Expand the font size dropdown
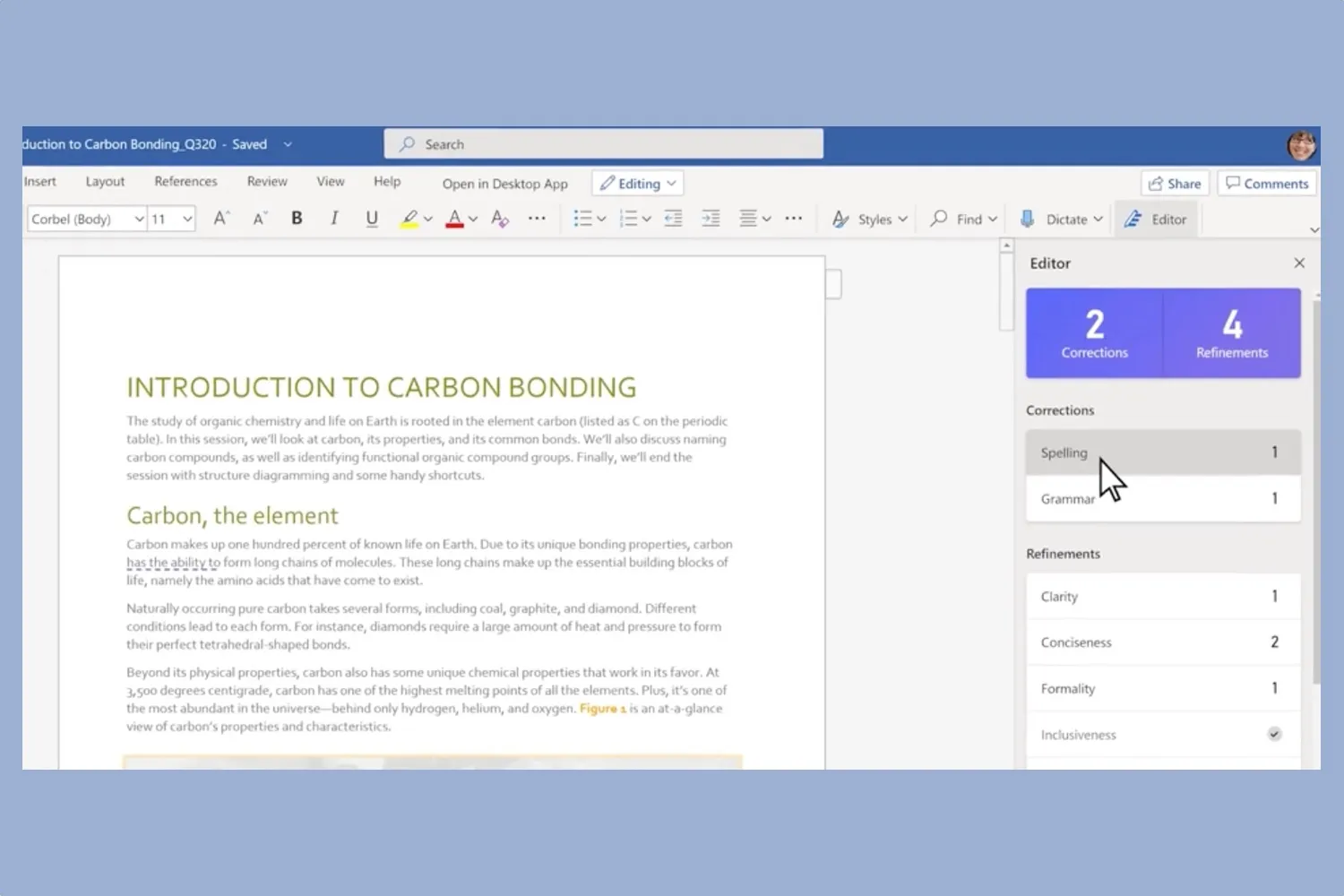The width and height of the screenshot is (1344, 896). tap(187, 219)
